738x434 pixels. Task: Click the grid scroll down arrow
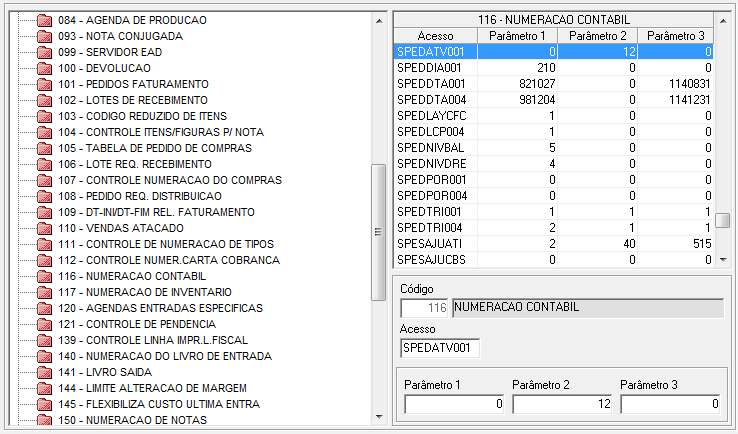(x=722, y=259)
